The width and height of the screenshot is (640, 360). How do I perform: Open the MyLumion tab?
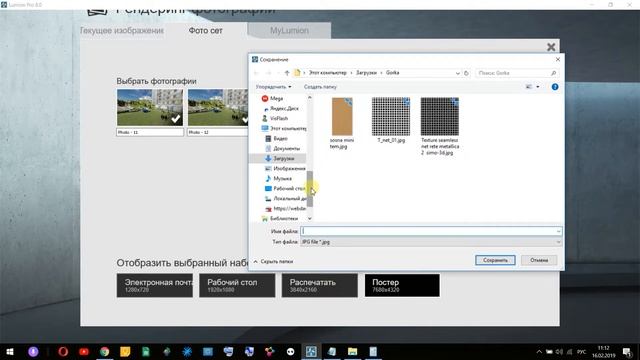pyautogui.click(x=289, y=31)
